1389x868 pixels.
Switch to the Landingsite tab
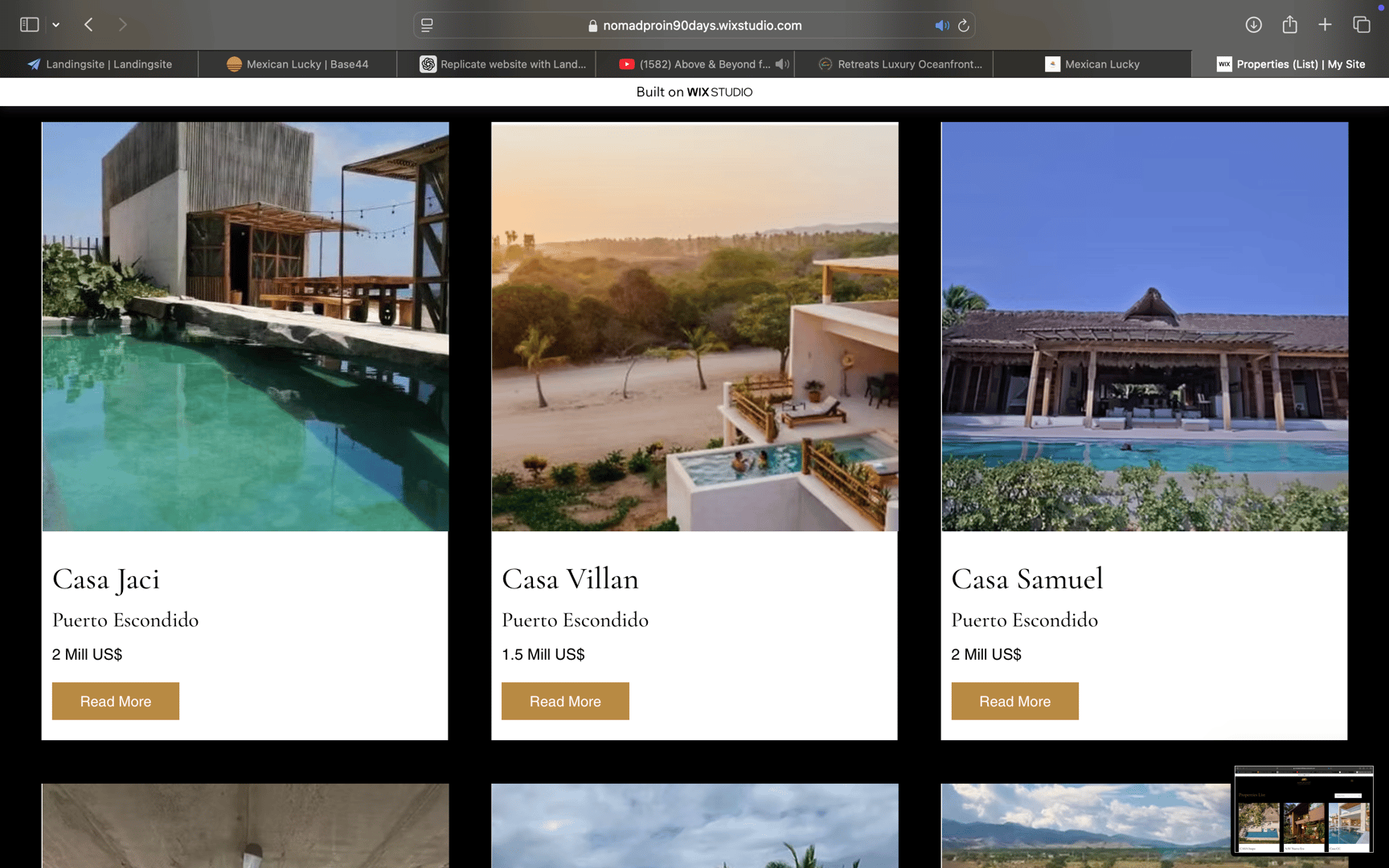[x=100, y=64]
